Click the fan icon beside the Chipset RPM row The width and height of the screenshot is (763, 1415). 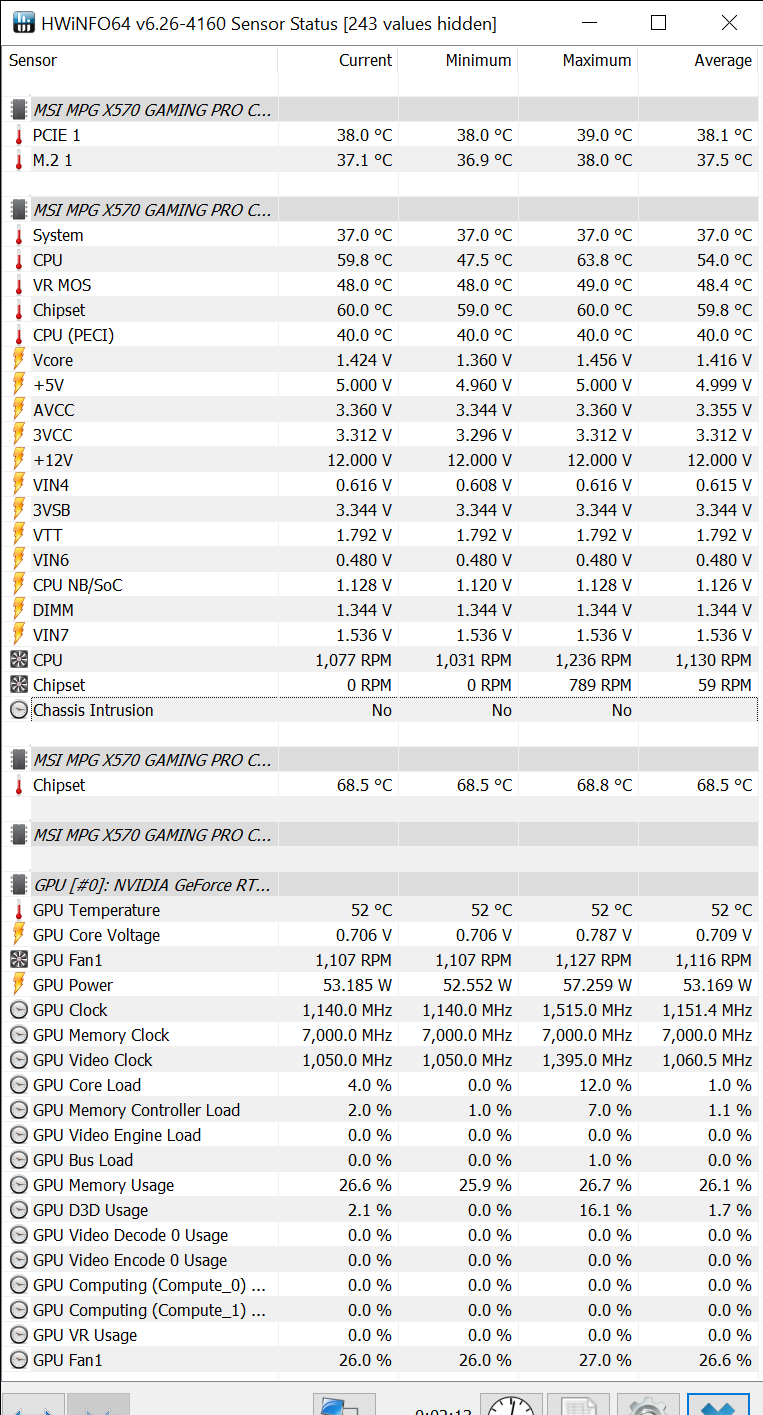pos(18,685)
